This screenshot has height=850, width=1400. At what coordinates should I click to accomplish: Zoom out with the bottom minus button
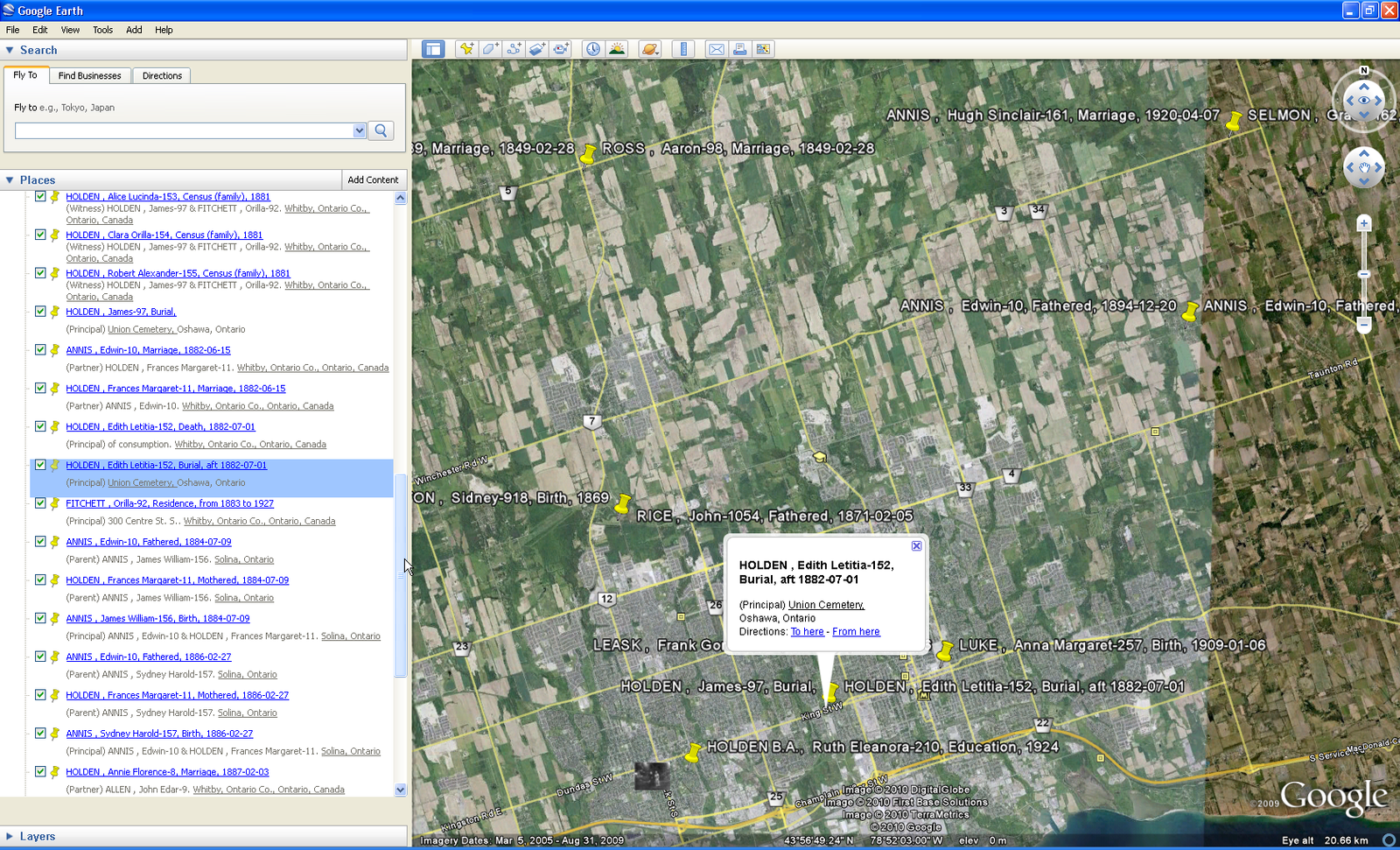[x=1363, y=325]
